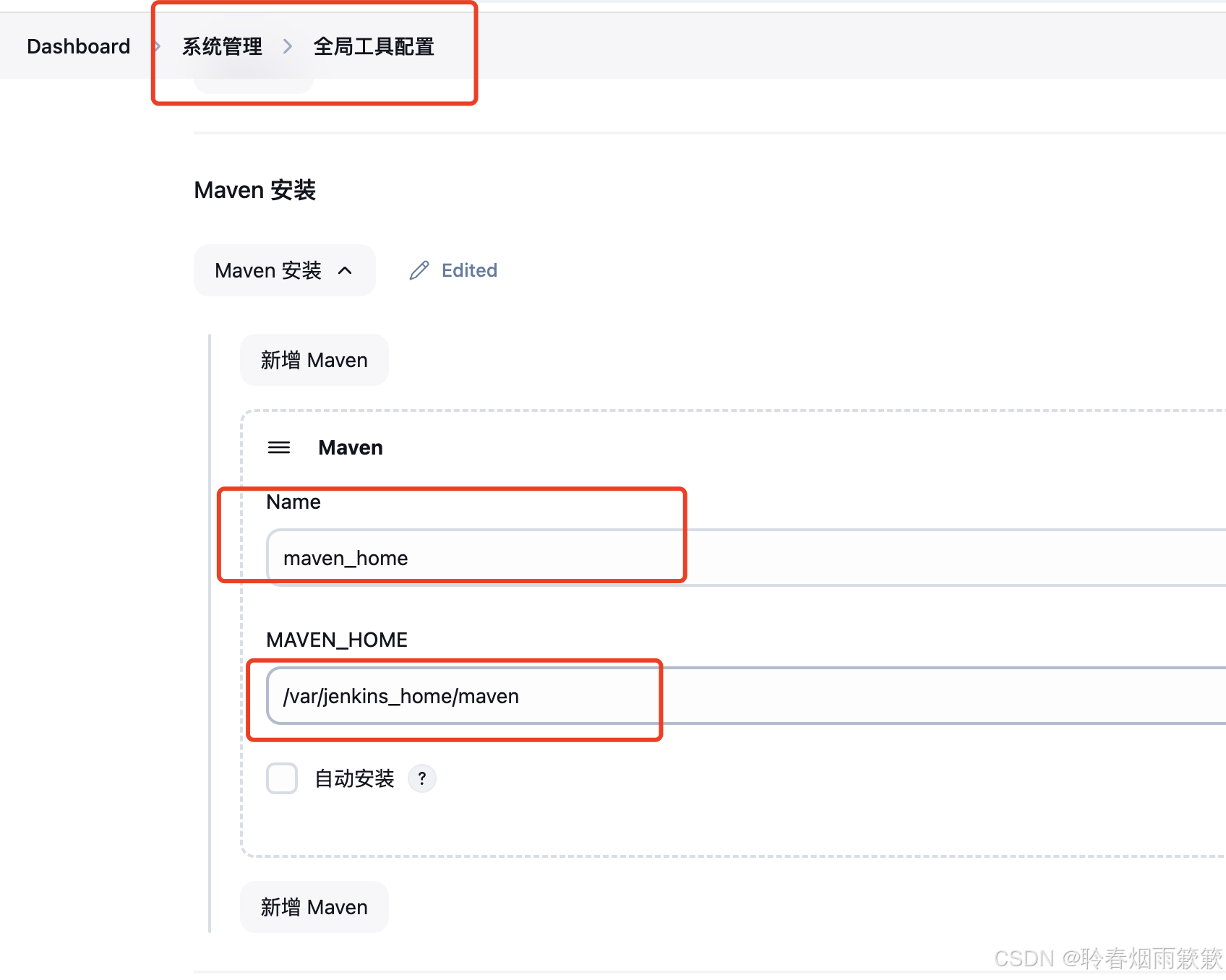Go to Dashboard breadcrumb
Viewport: 1226px width, 980px height.
pyautogui.click(x=78, y=46)
